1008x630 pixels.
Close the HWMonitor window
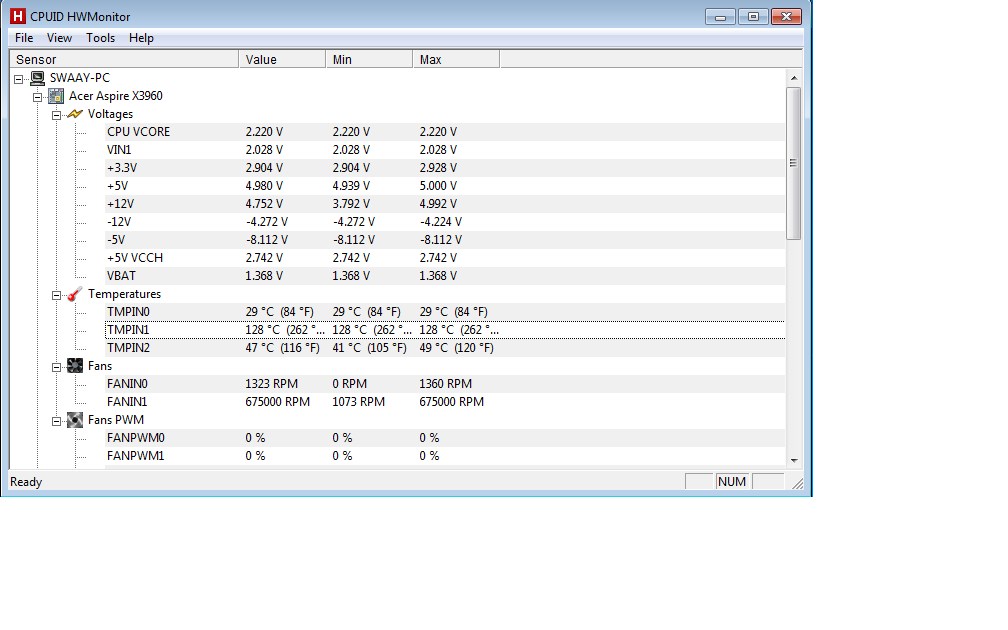786,17
